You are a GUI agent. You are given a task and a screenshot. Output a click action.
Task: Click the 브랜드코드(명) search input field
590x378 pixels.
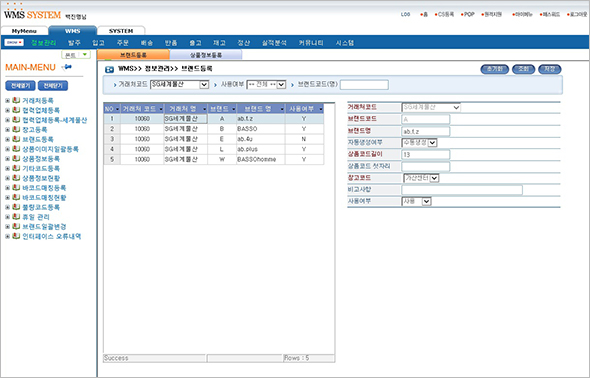click(364, 85)
